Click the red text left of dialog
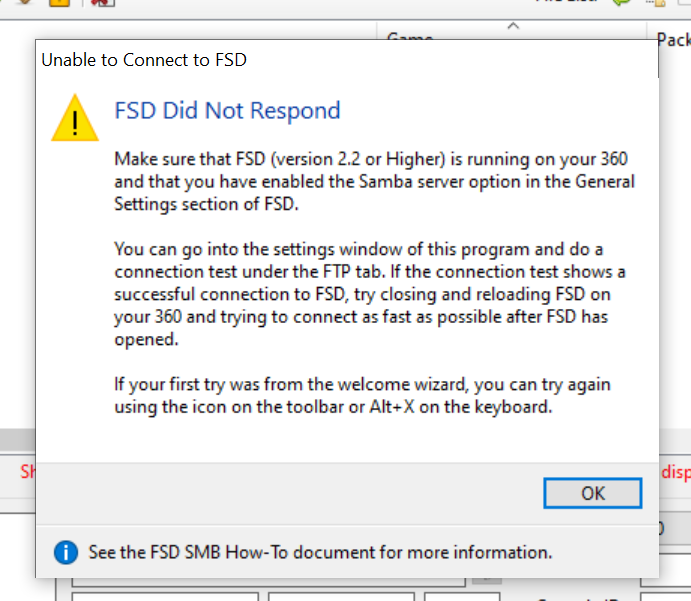The width and height of the screenshot is (691, 601). [x=27, y=472]
